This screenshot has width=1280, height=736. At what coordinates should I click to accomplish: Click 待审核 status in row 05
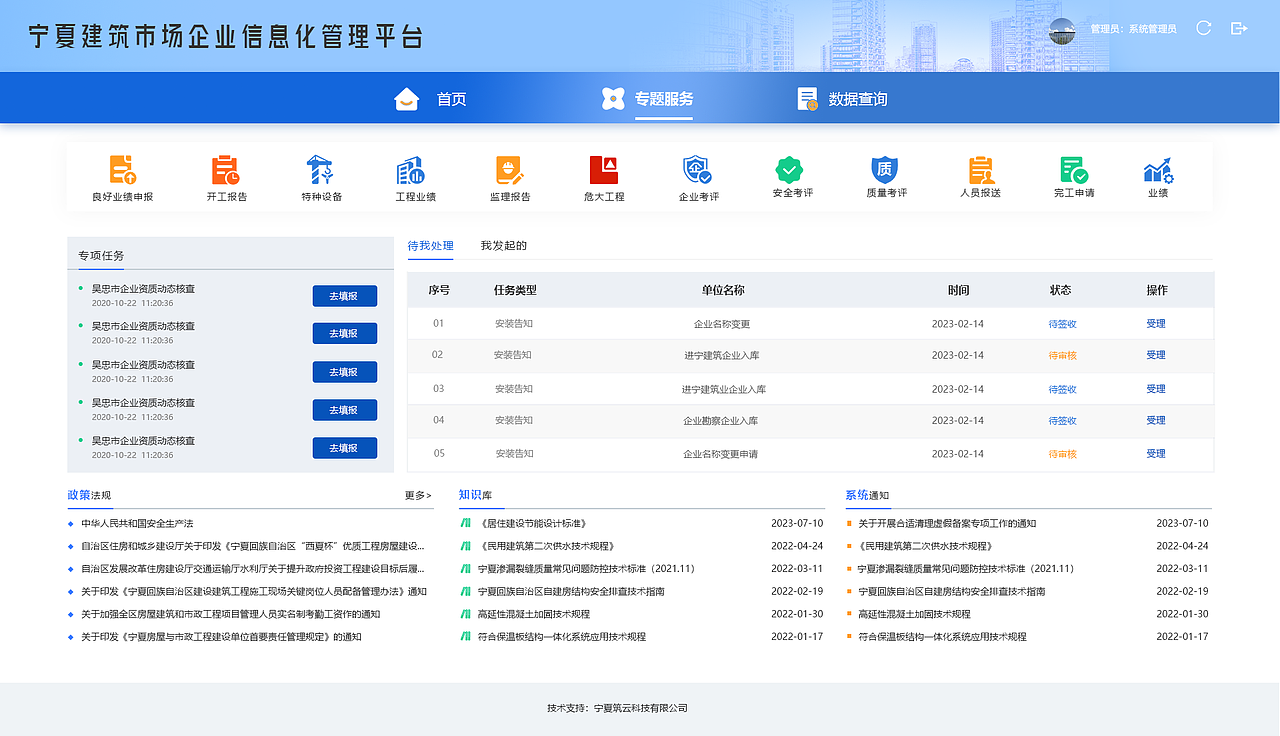pos(1062,454)
